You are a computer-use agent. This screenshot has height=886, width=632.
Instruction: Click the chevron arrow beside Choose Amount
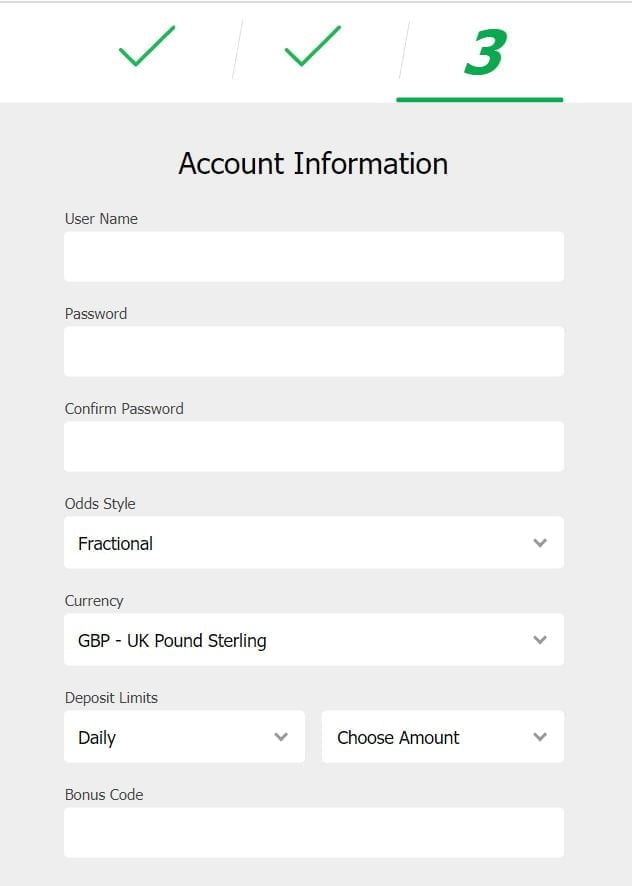coord(540,737)
